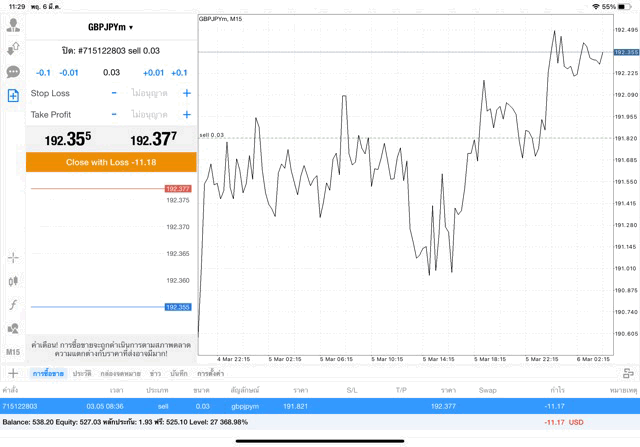
Task: Tap the new order document icon
Action: pos(13,96)
